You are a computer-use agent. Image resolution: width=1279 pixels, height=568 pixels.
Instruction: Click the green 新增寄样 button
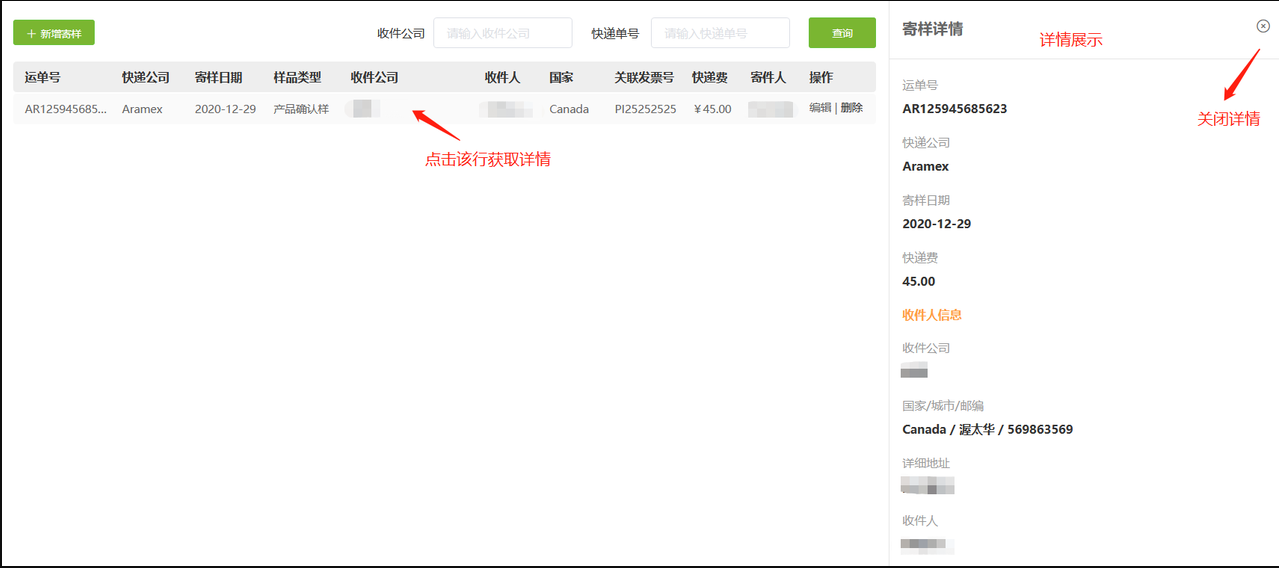pyautogui.click(x=54, y=33)
